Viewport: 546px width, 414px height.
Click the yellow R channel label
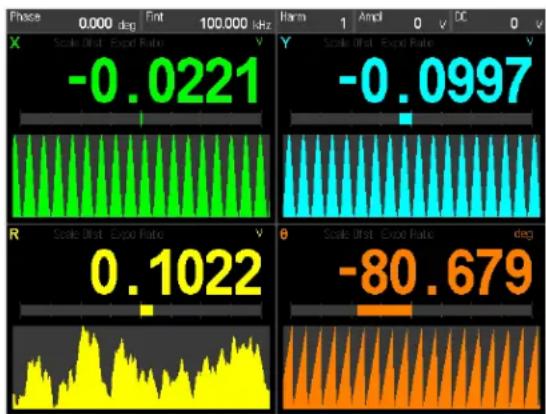pos(14,234)
